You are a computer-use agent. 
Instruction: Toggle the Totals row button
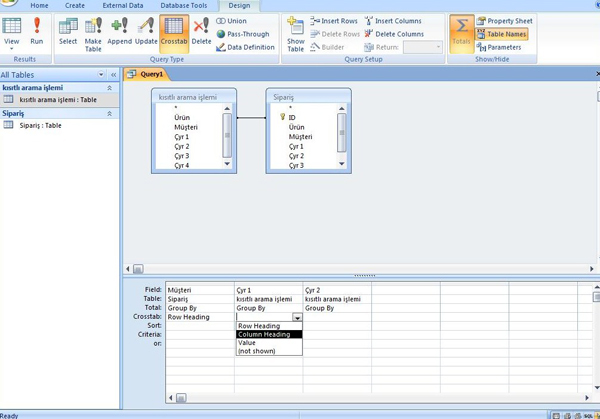tap(461, 30)
